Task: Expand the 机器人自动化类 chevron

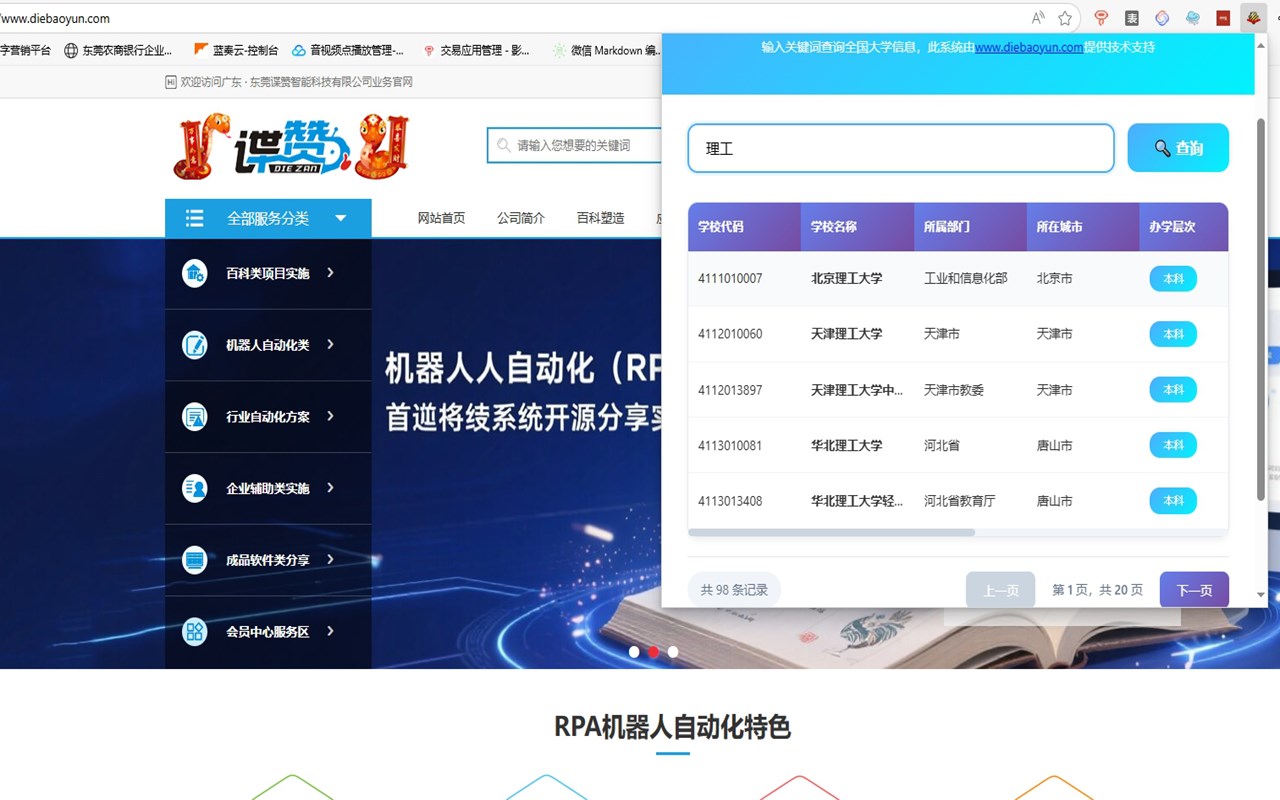Action: pyautogui.click(x=331, y=345)
